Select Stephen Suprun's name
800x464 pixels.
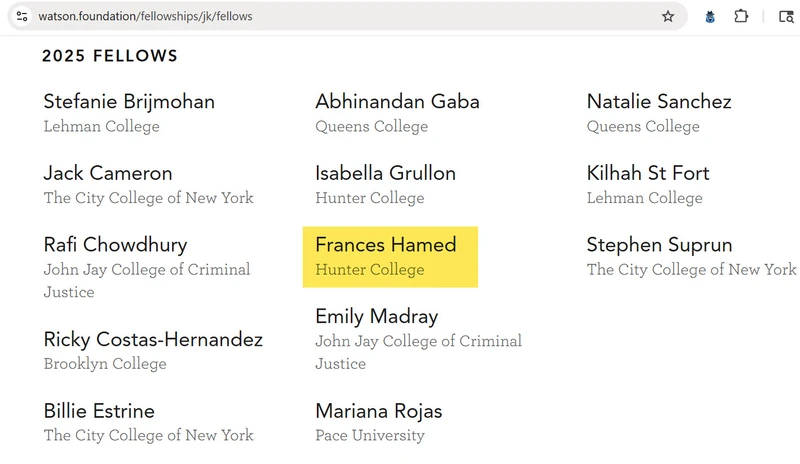(x=659, y=245)
